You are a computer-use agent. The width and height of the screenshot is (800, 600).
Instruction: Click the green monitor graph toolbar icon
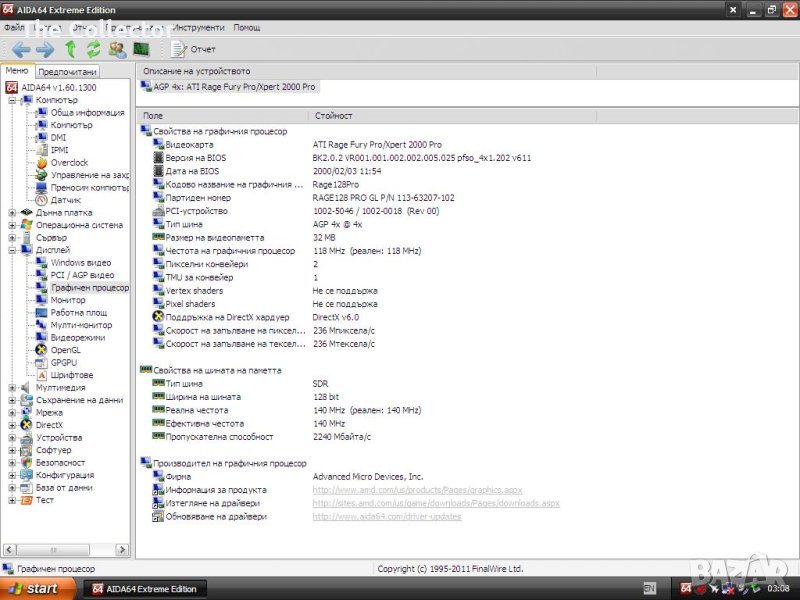(141, 49)
